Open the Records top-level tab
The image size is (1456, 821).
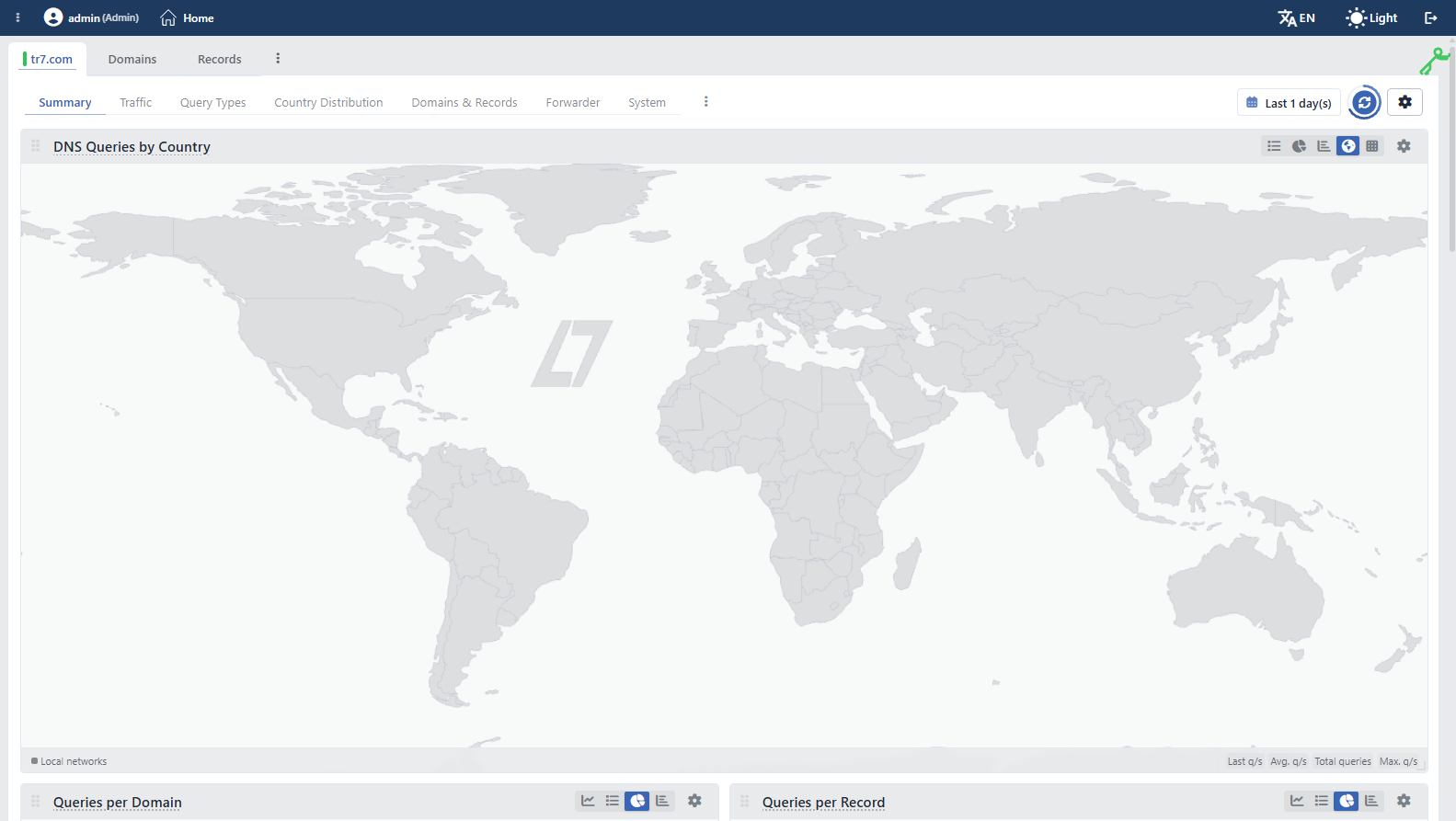click(220, 59)
